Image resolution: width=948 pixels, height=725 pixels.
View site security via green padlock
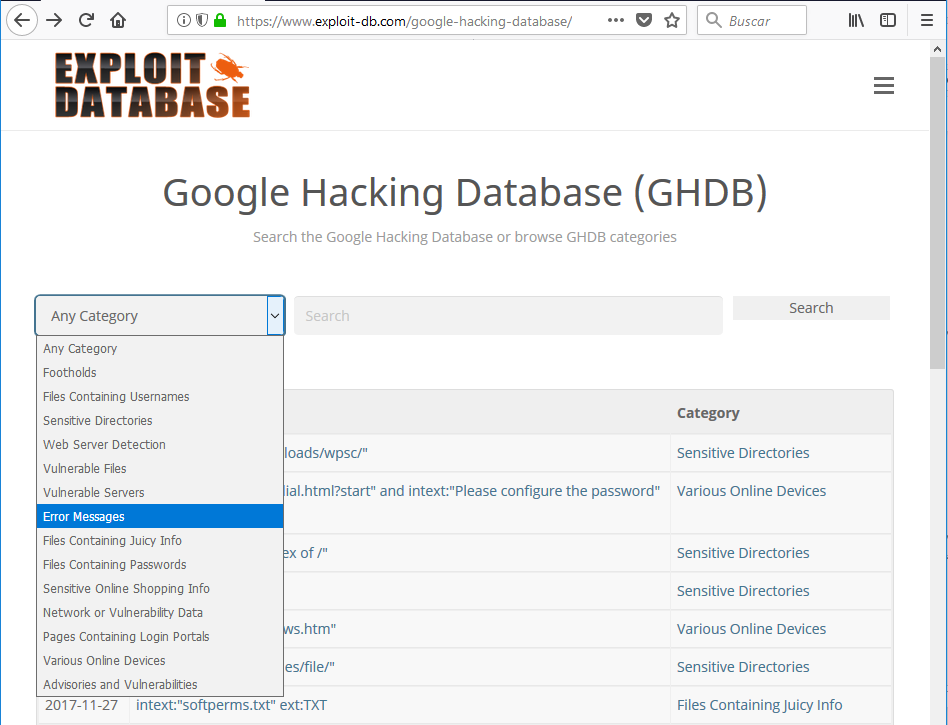click(x=220, y=20)
